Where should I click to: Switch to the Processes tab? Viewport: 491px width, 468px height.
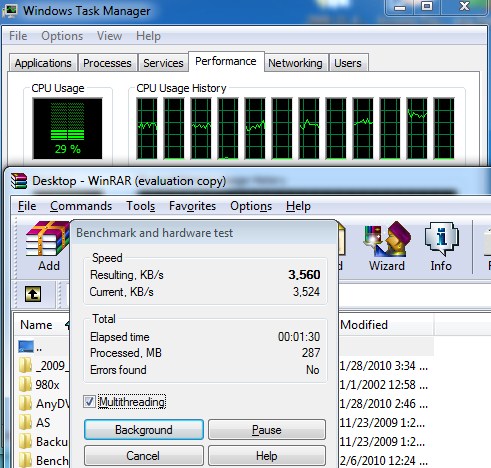pyautogui.click(x=107, y=63)
